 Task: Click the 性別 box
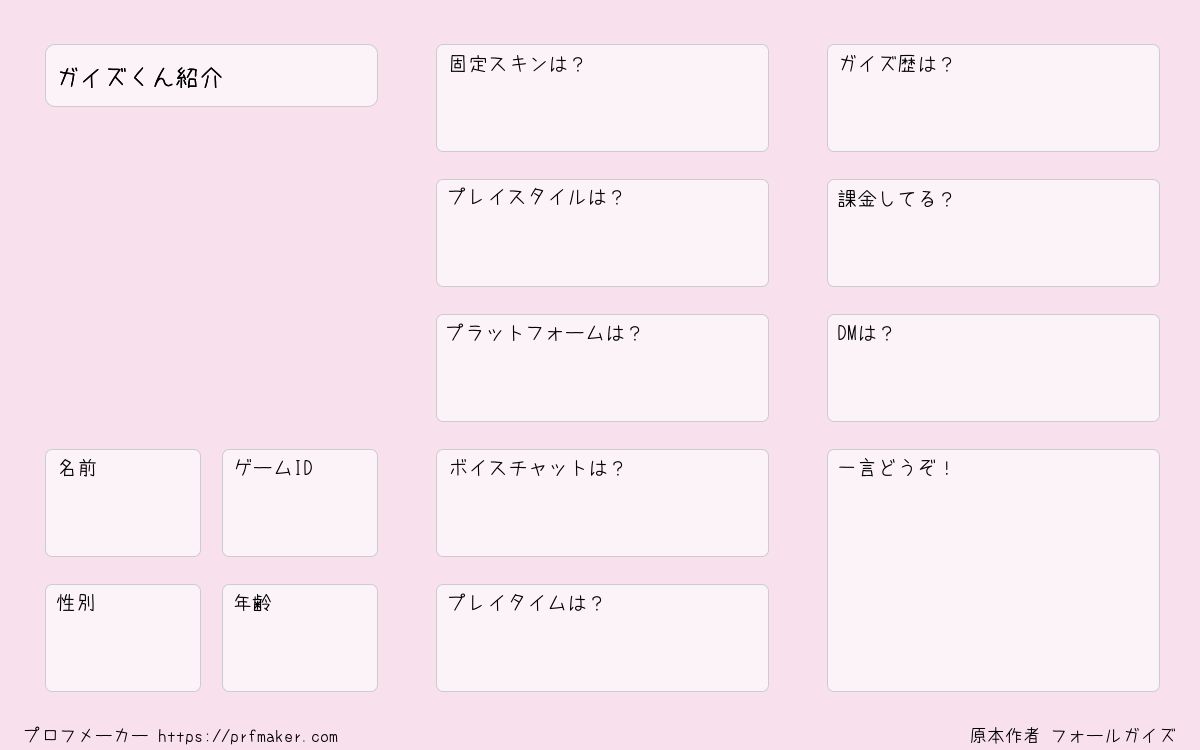tap(123, 638)
